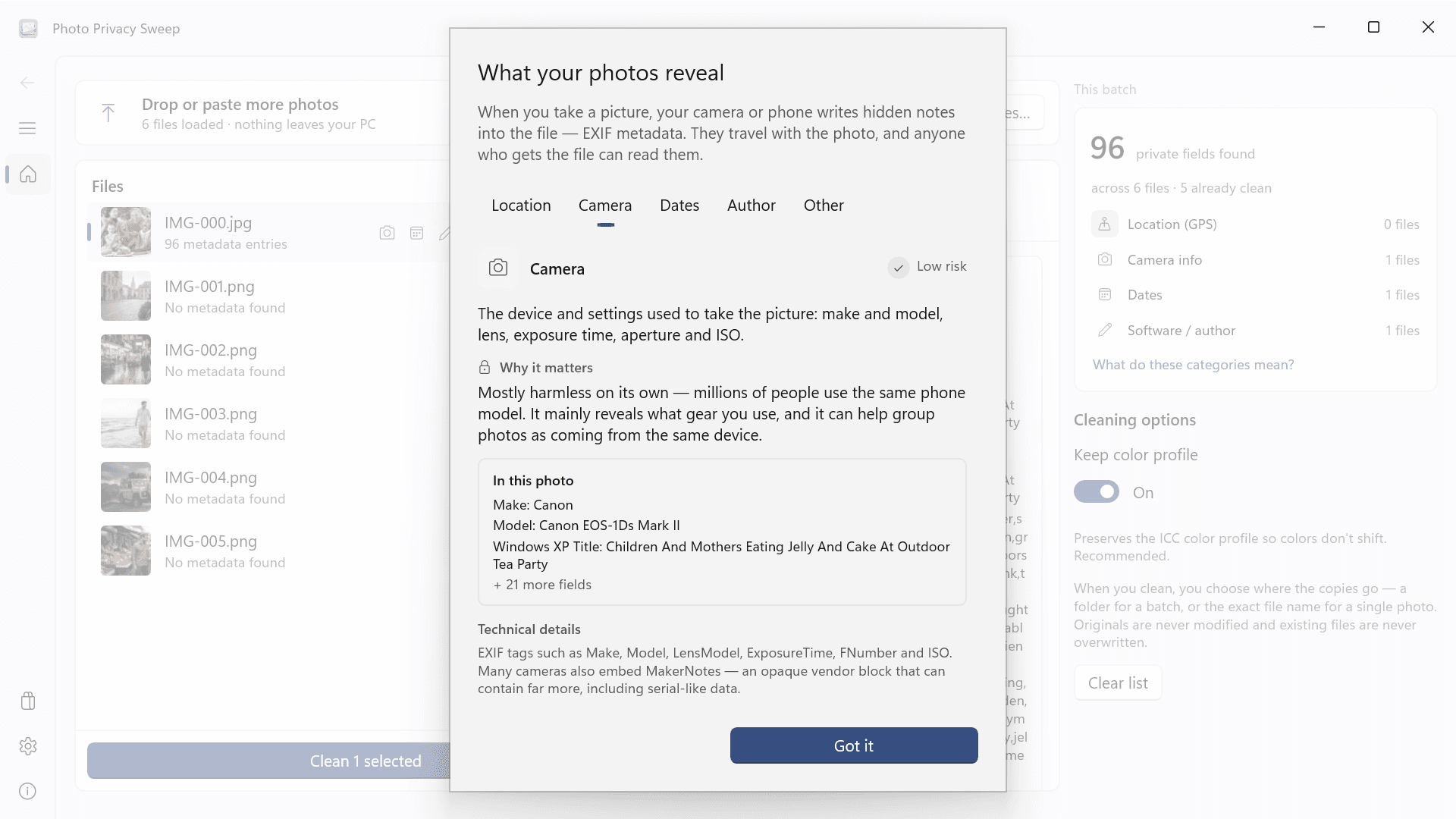Click 'Model: Canon EOS-1Ds Mark II' line
This screenshot has width=1456, height=819.
click(x=586, y=526)
